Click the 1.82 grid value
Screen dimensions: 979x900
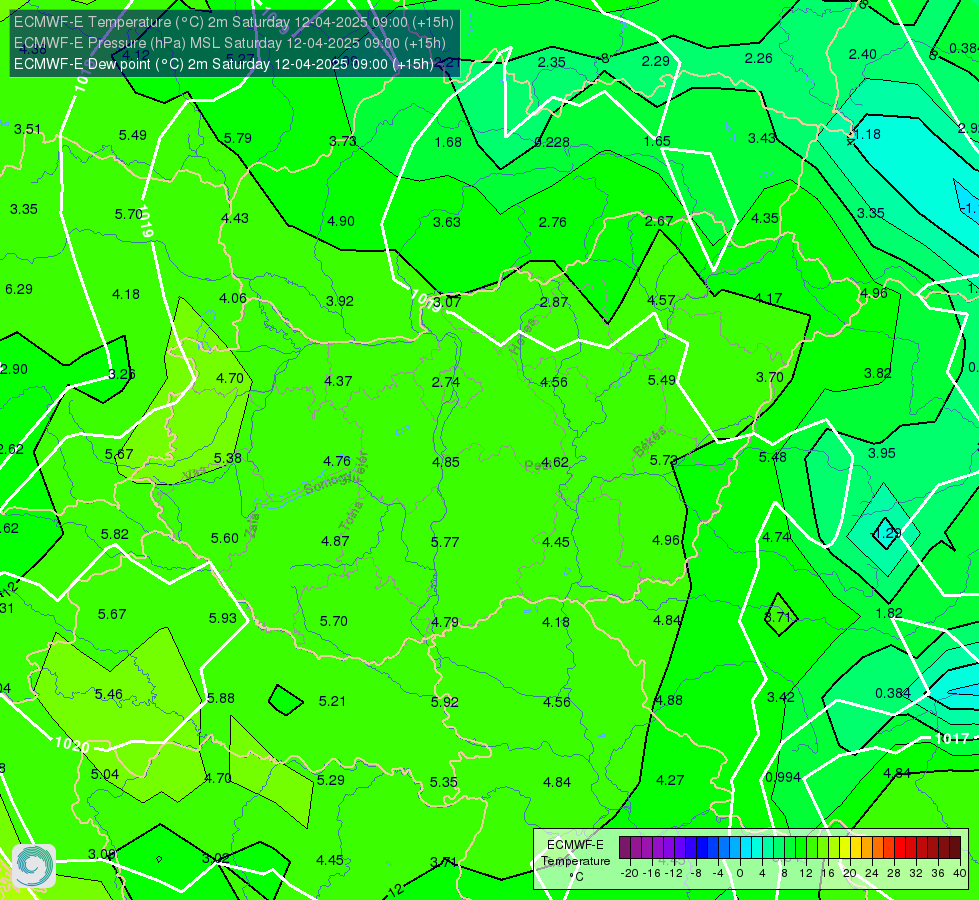(x=889, y=613)
